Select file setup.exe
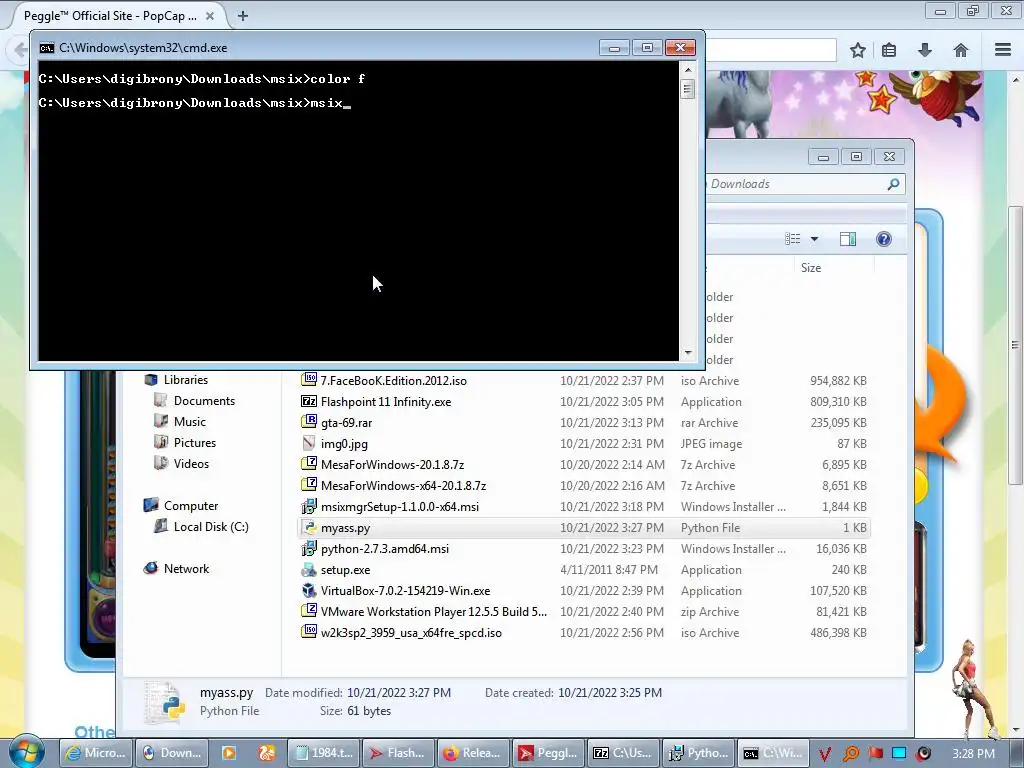The width and height of the screenshot is (1024, 768). click(345, 569)
